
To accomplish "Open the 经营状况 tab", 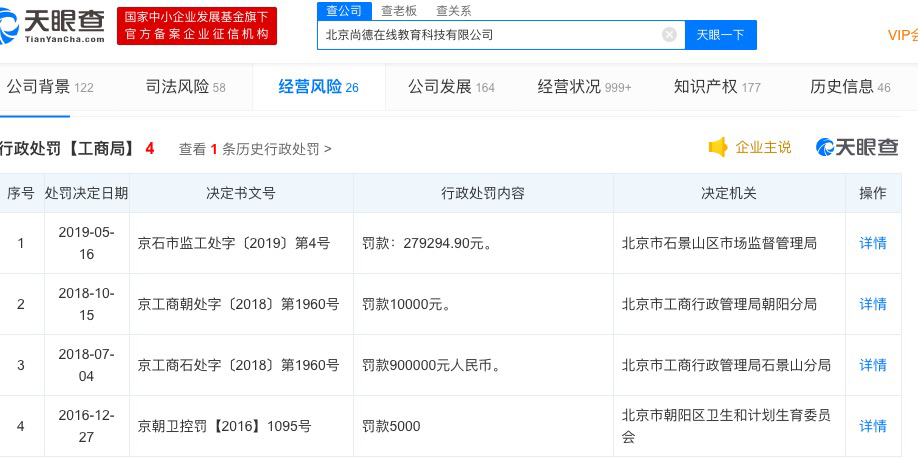I will [584, 87].
